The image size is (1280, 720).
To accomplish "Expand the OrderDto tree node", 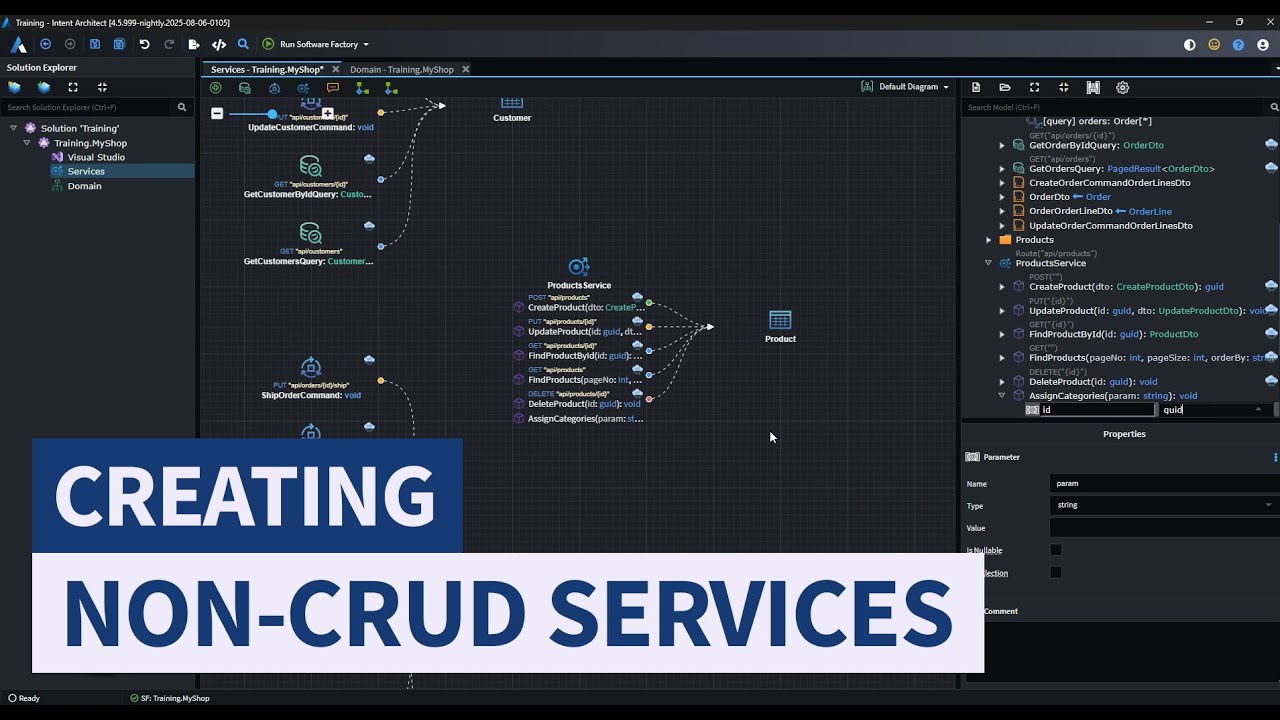I will [1002, 197].
